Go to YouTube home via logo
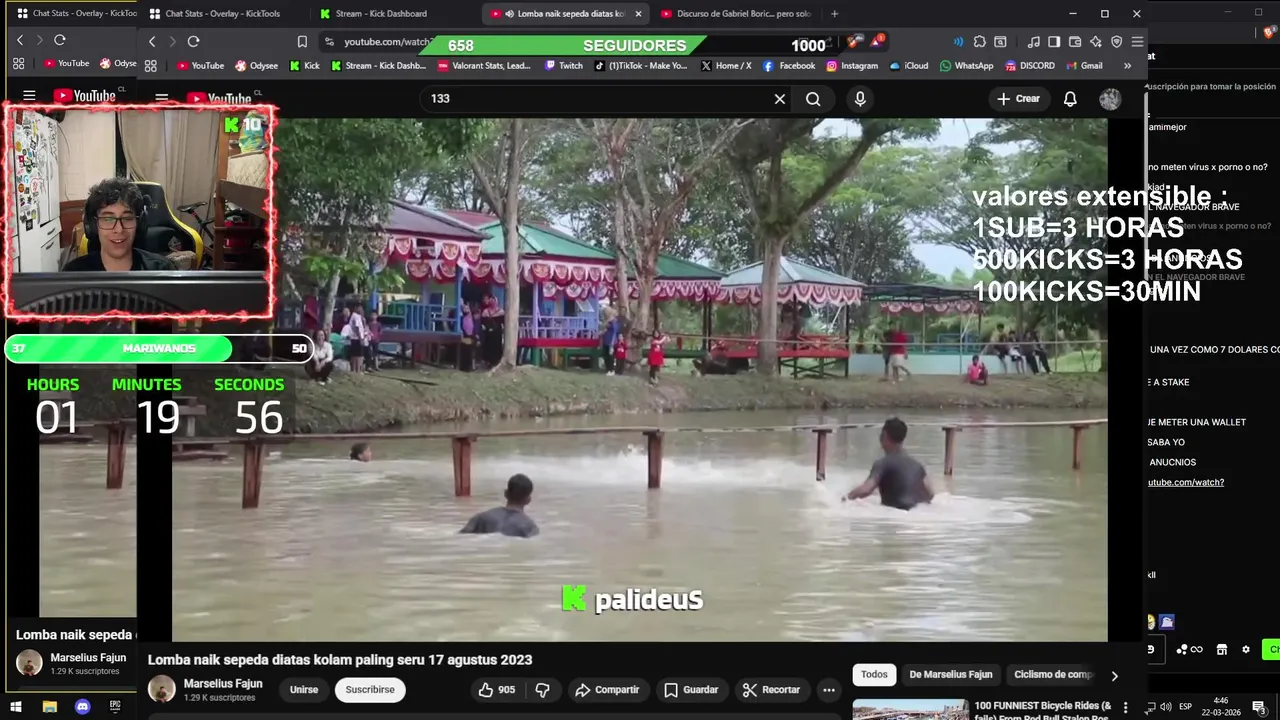 [x=218, y=98]
